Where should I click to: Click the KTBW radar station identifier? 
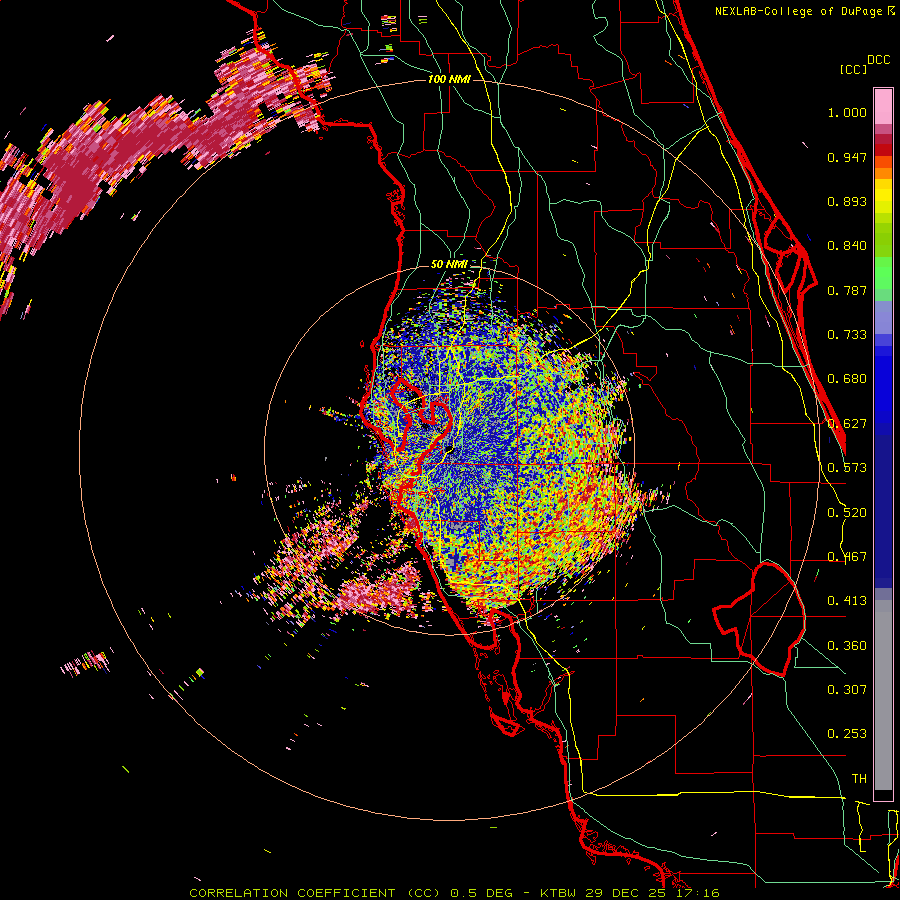pos(560,893)
